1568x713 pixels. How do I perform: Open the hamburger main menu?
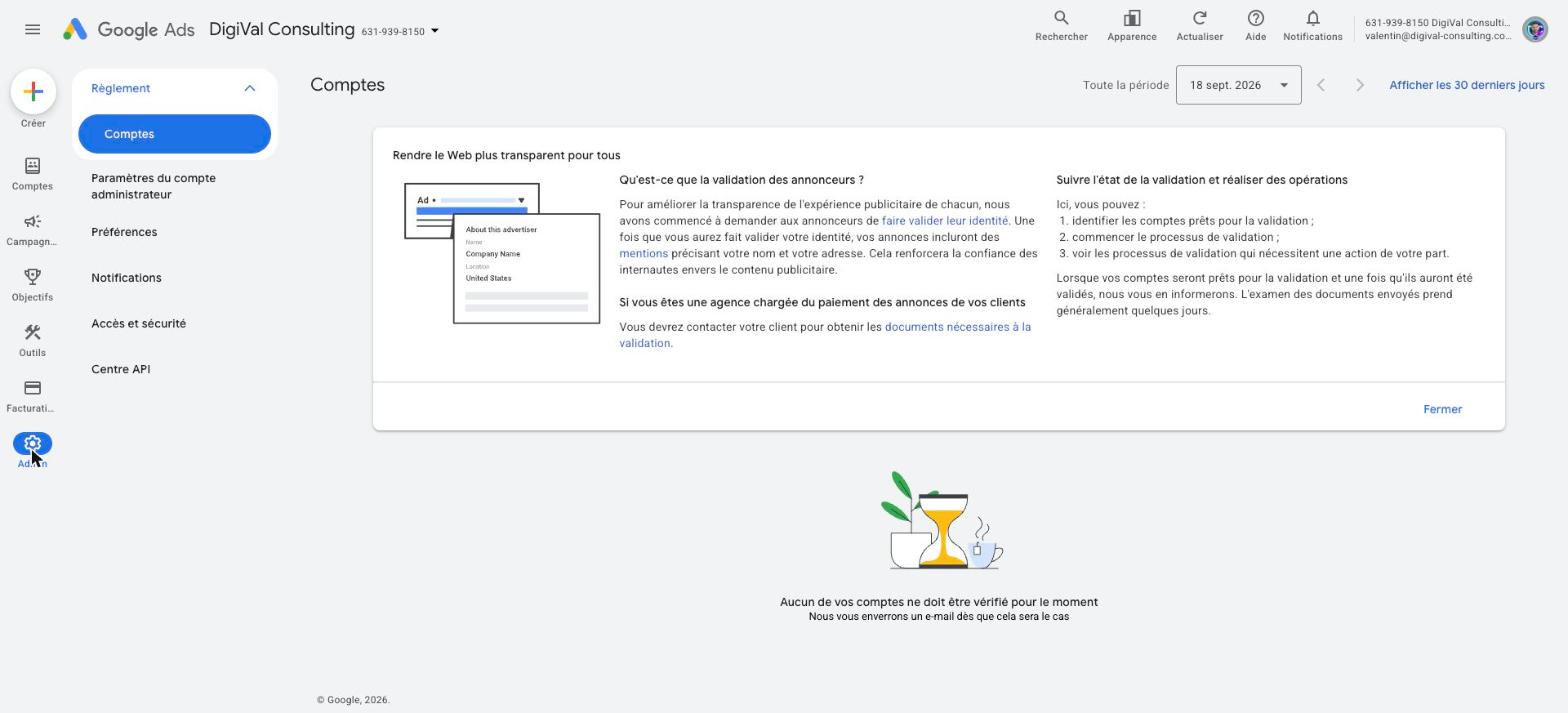32,30
